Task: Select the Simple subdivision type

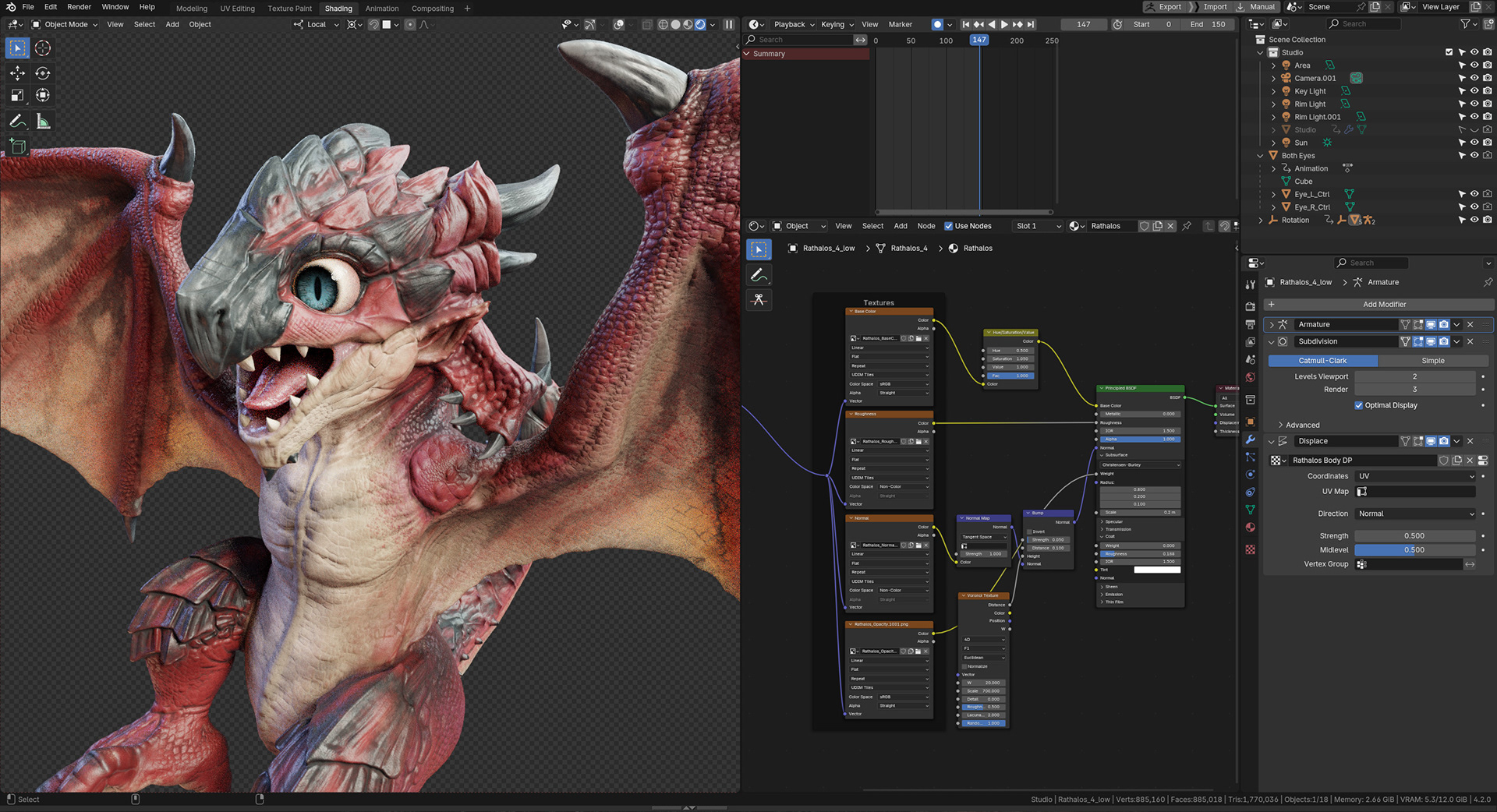Action: (1433, 361)
